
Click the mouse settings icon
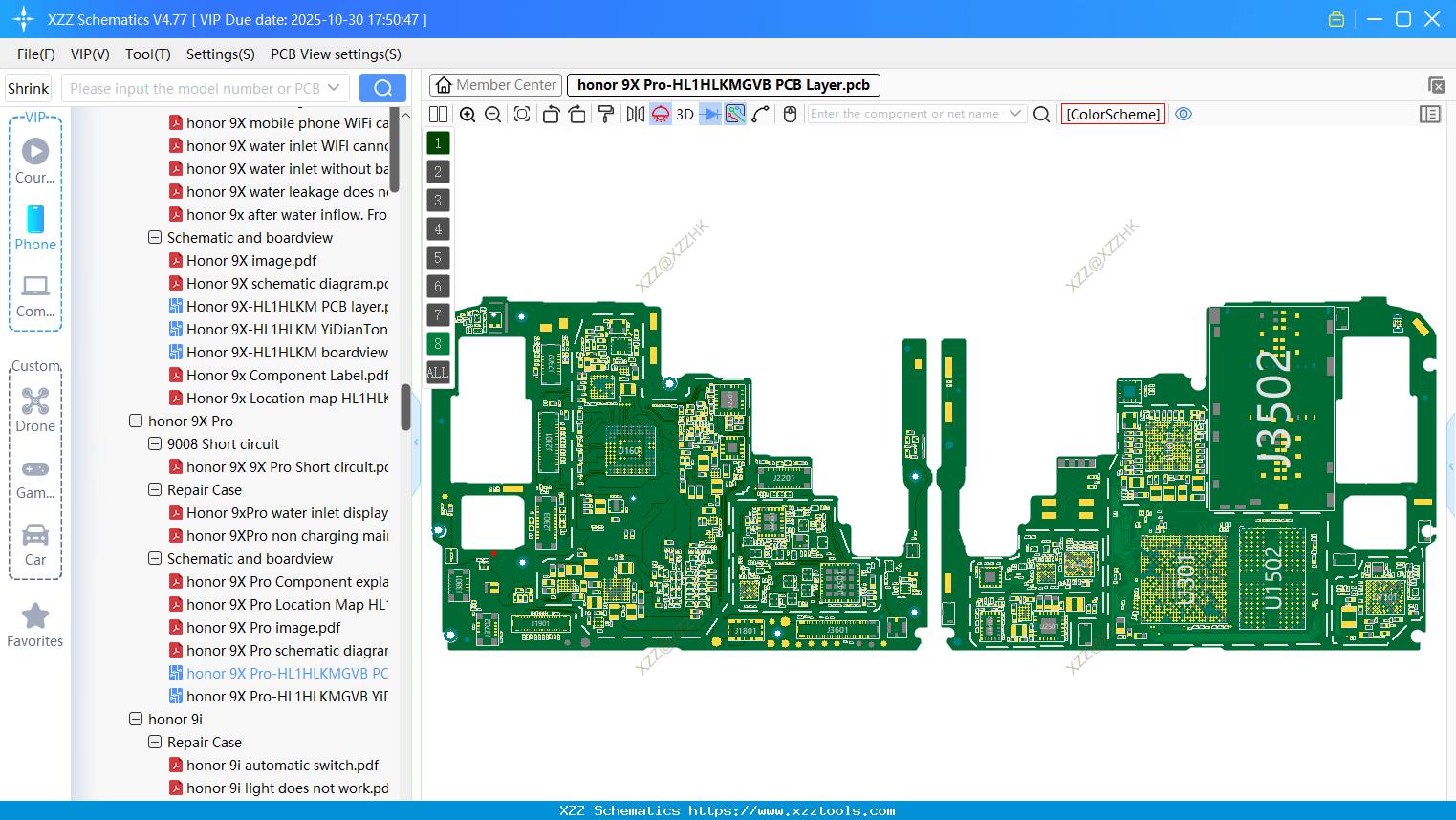790,114
